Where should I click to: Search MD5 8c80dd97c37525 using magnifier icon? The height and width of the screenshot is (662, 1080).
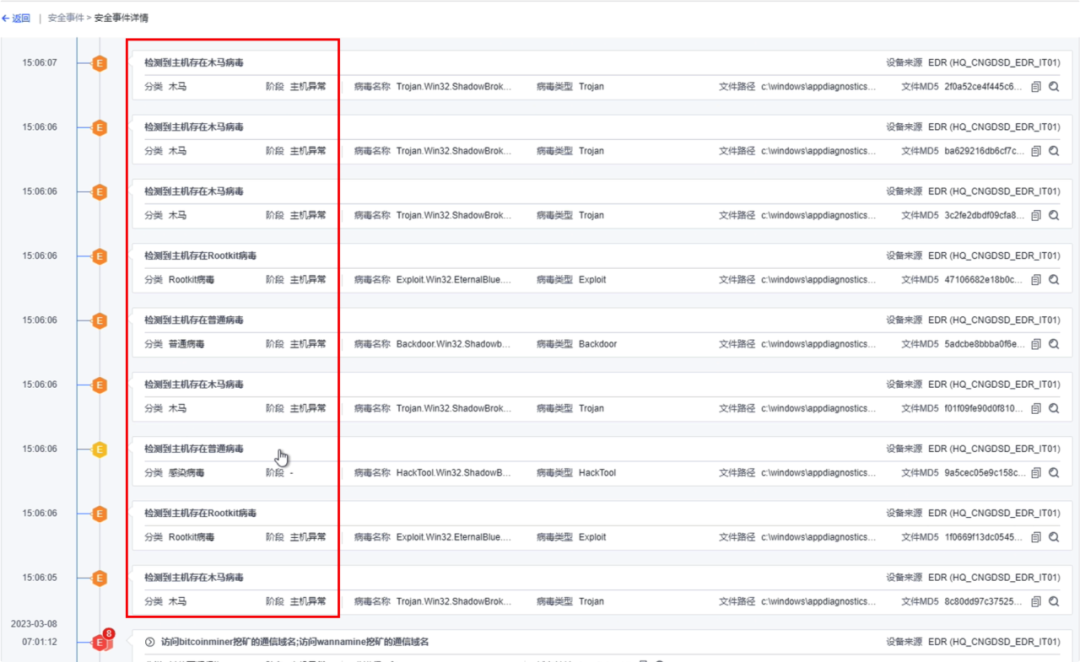pos(1053,602)
